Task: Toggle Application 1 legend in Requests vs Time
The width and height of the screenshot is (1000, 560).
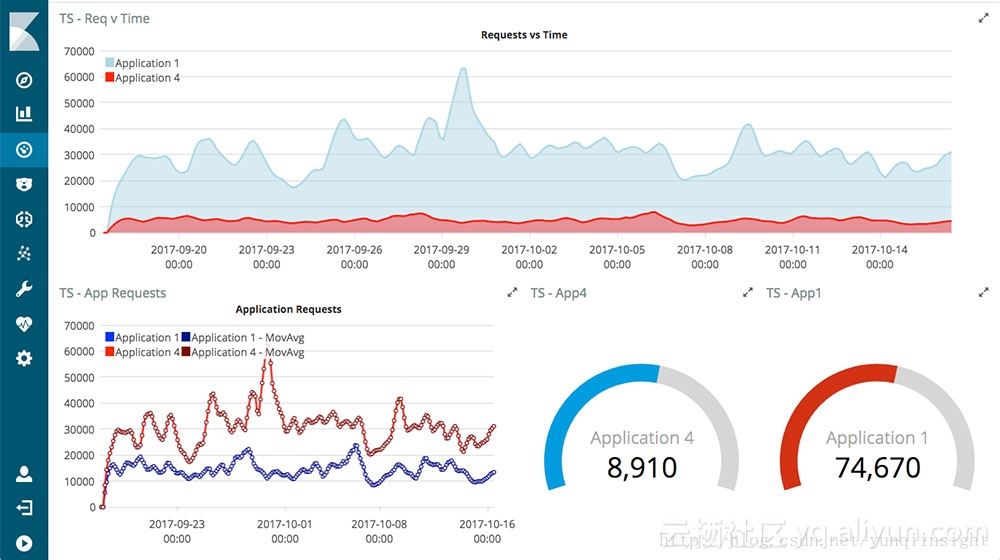Action: point(142,63)
